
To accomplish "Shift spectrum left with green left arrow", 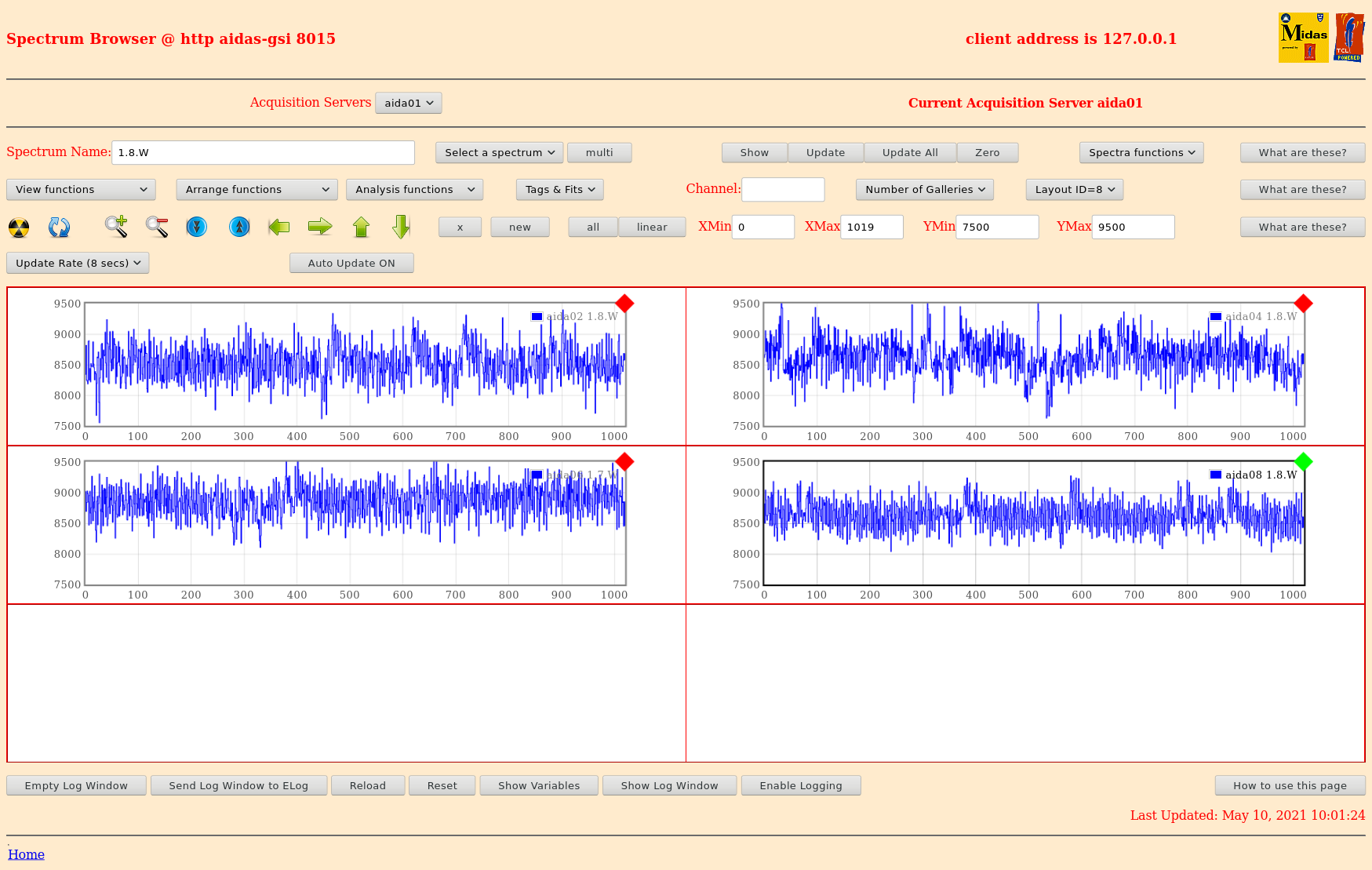I will coord(279,228).
